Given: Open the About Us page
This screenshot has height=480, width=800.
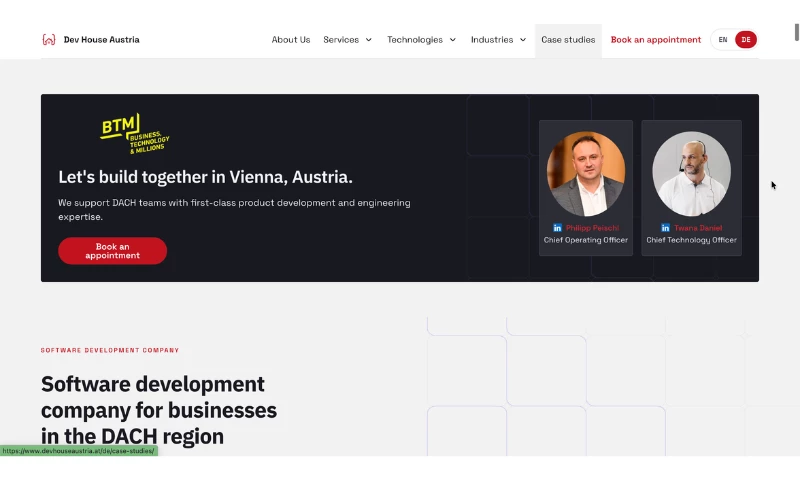Looking at the screenshot, I should click(x=291, y=40).
